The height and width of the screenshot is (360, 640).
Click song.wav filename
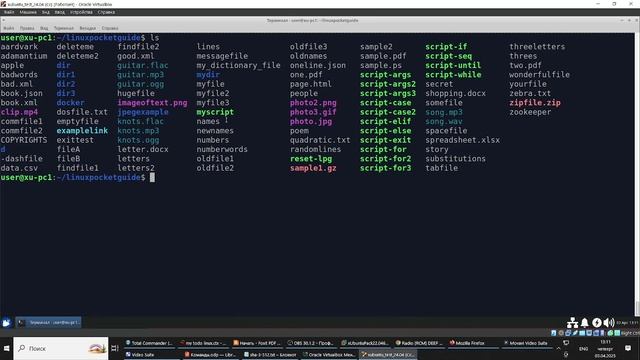tap(444, 122)
